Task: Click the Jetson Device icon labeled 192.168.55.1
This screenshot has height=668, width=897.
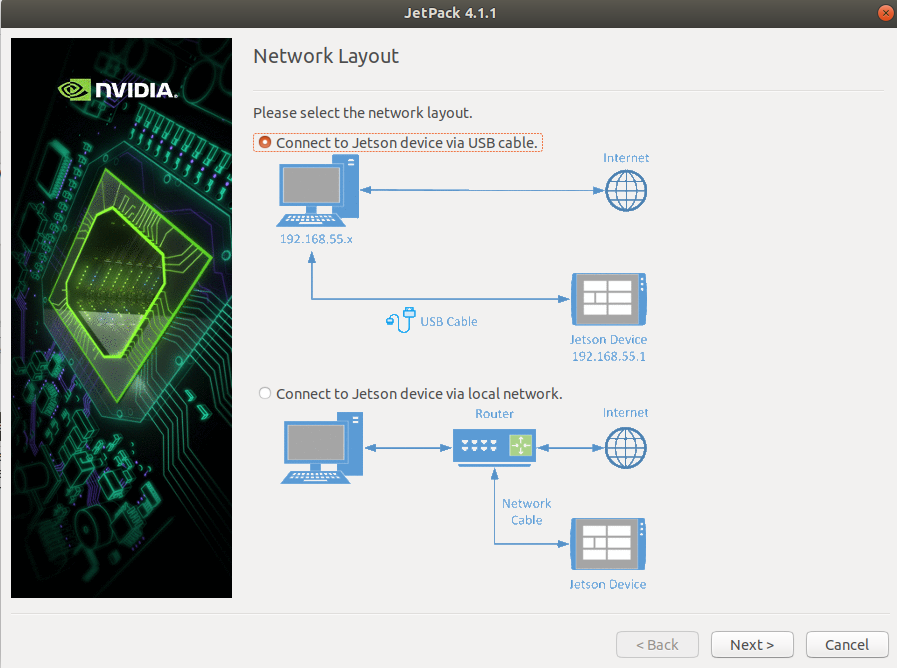Action: click(x=609, y=299)
